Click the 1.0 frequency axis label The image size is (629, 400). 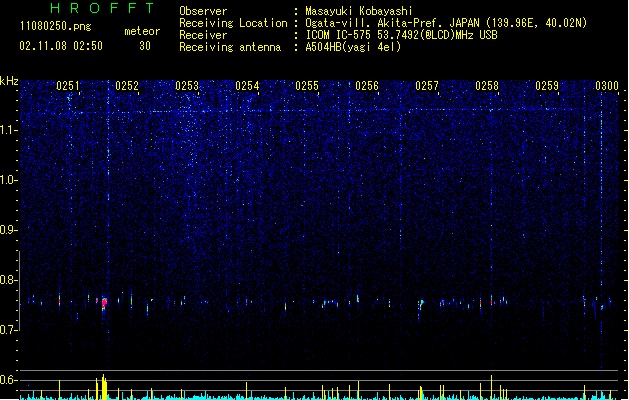point(9,180)
